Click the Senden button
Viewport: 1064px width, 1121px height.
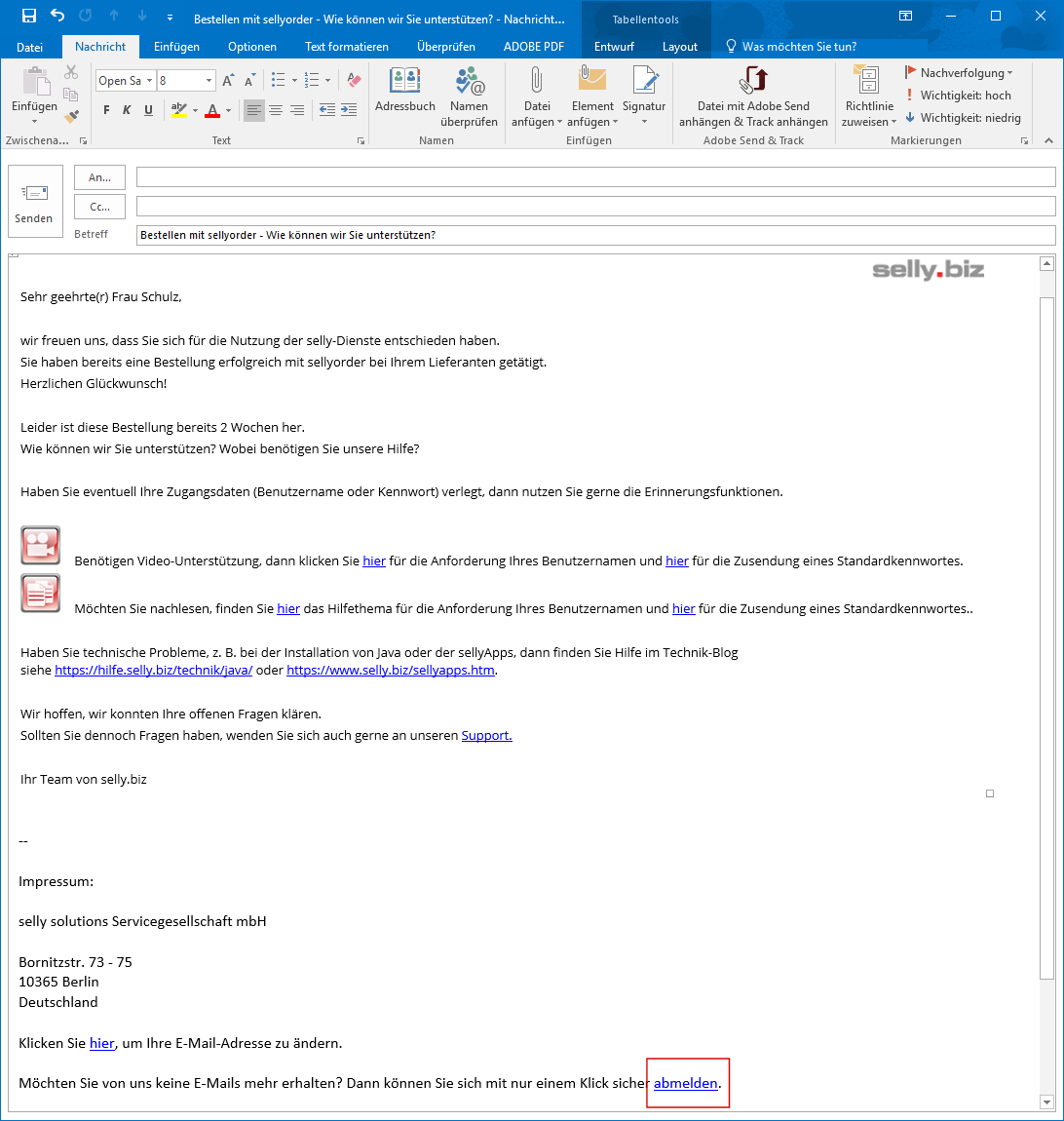click(x=35, y=204)
